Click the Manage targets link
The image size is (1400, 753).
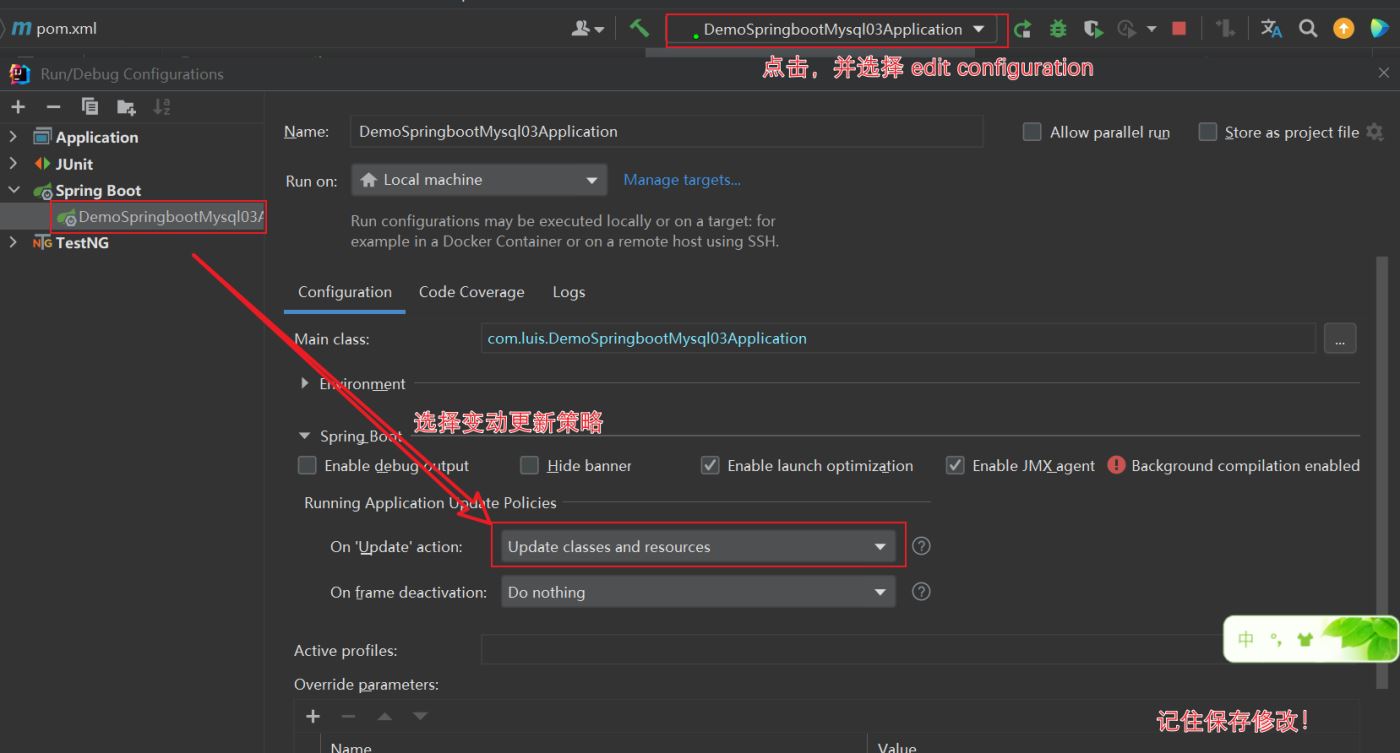682,180
